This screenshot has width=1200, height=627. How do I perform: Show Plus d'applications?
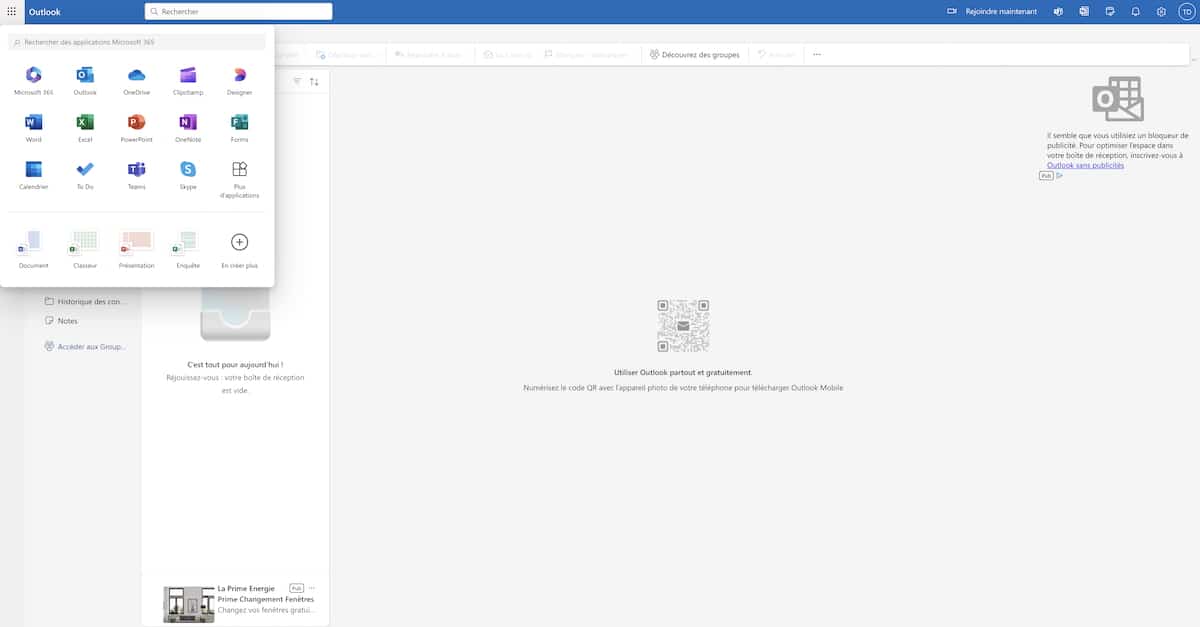[x=239, y=179]
